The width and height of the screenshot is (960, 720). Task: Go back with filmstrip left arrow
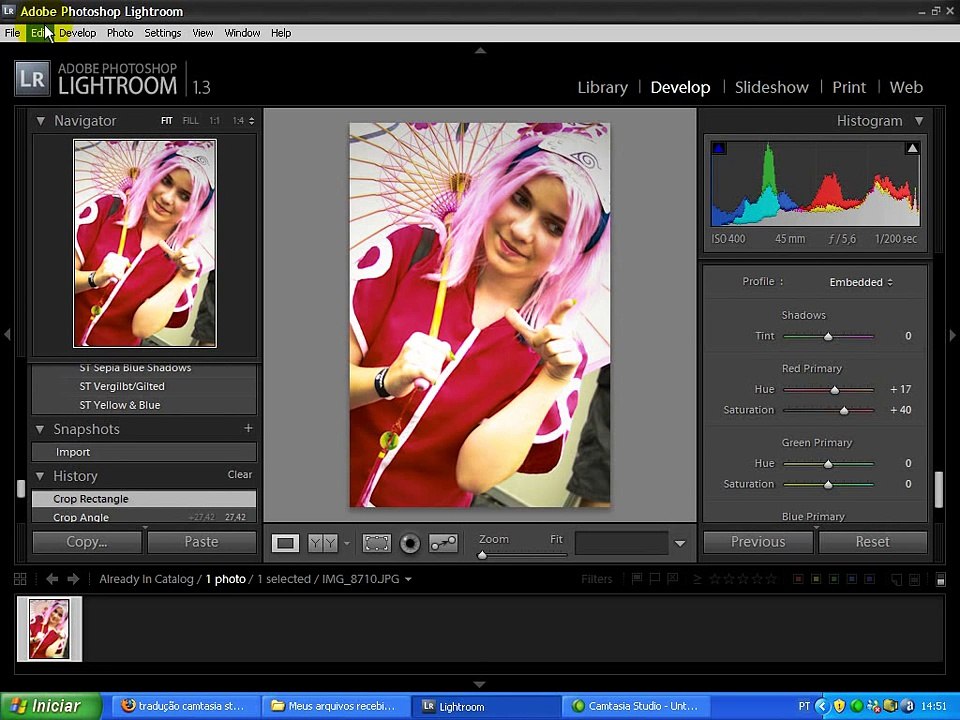point(52,579)
